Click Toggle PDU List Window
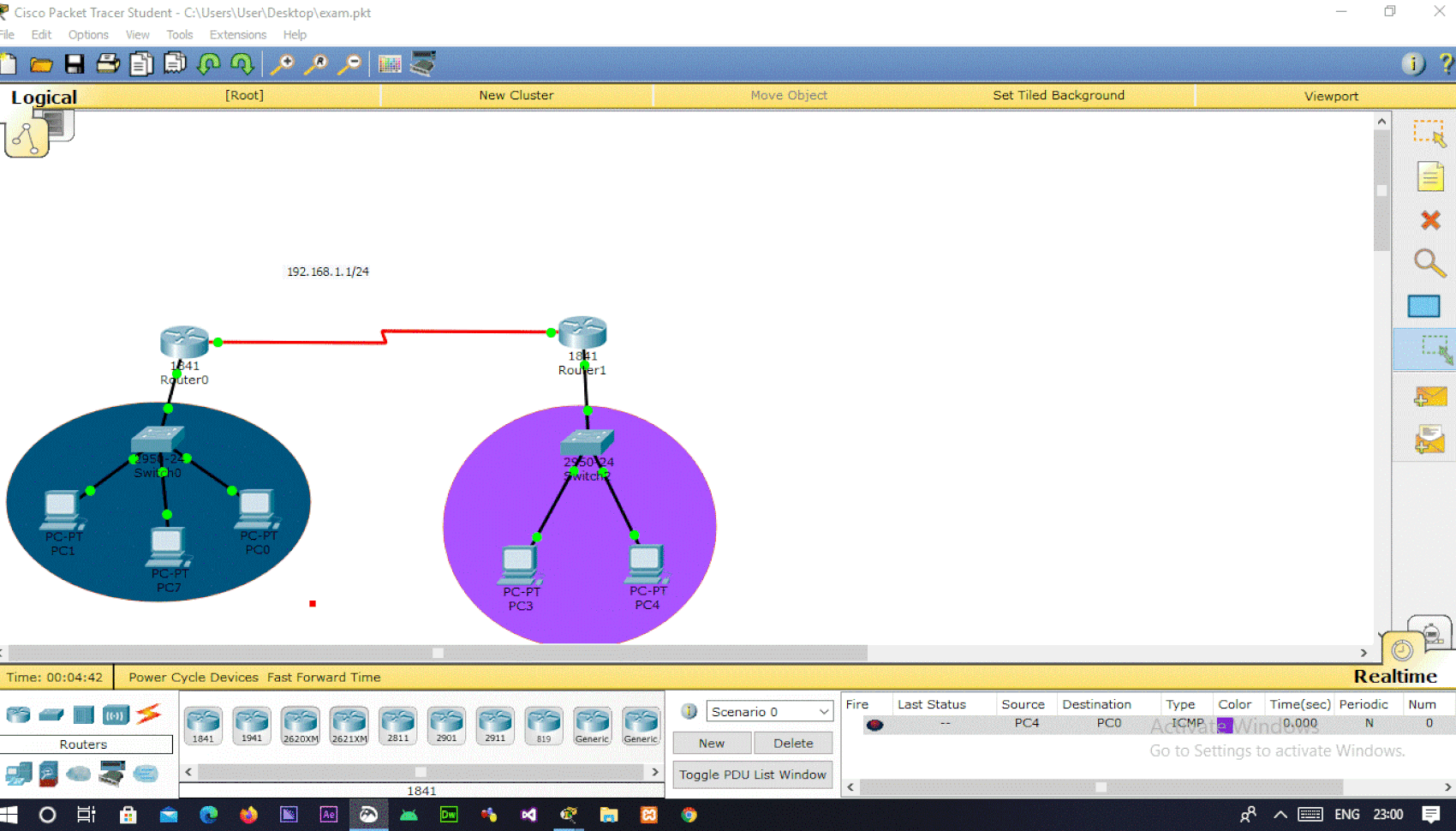The height and width of the screenshot is (831, 1456). tap(753, 774)
